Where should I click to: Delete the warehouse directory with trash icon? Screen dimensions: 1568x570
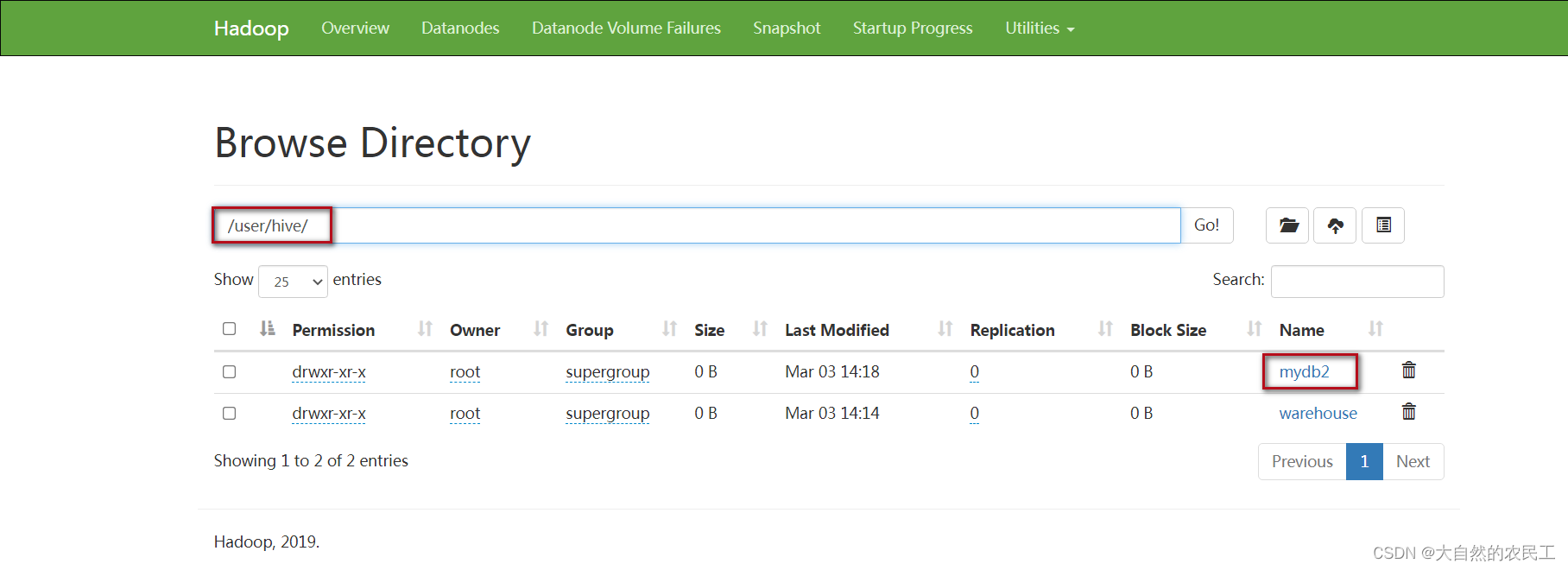1409,412
